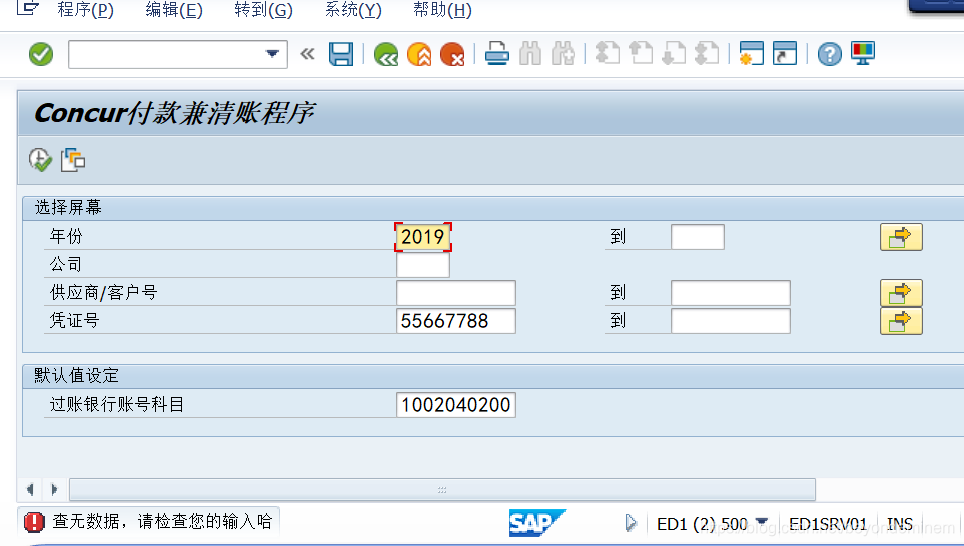This screenshot has width=964, height=546.
Task: Click the Create New Session icon
Action: 751,53
